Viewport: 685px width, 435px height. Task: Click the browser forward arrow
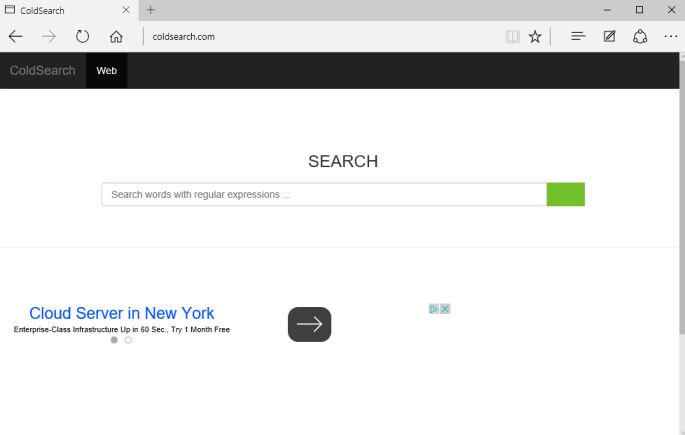49,36
